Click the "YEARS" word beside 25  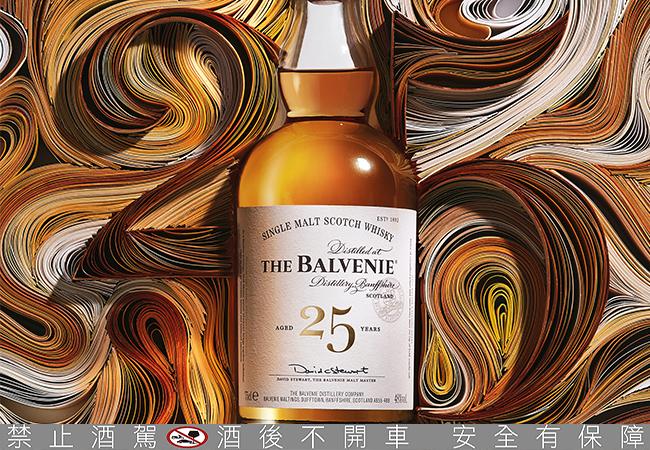371,329
